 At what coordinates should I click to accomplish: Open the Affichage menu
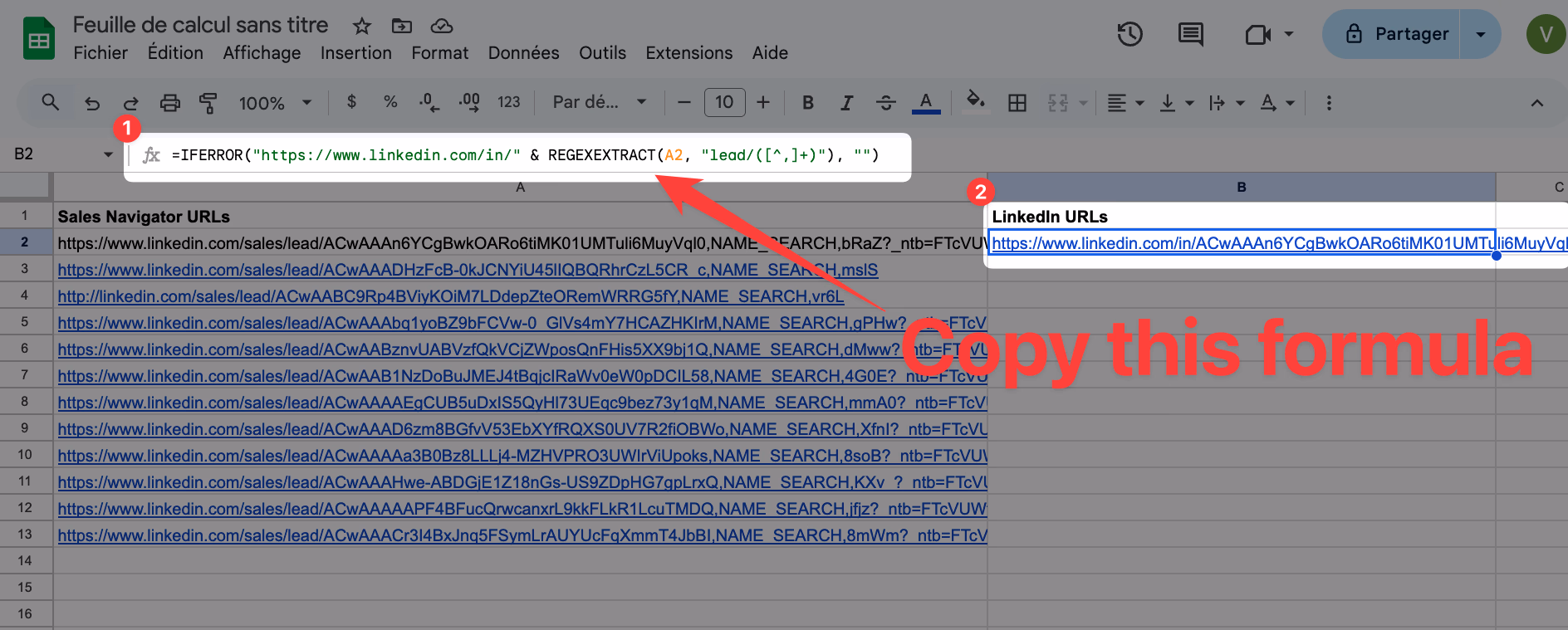tap(262, 53)
